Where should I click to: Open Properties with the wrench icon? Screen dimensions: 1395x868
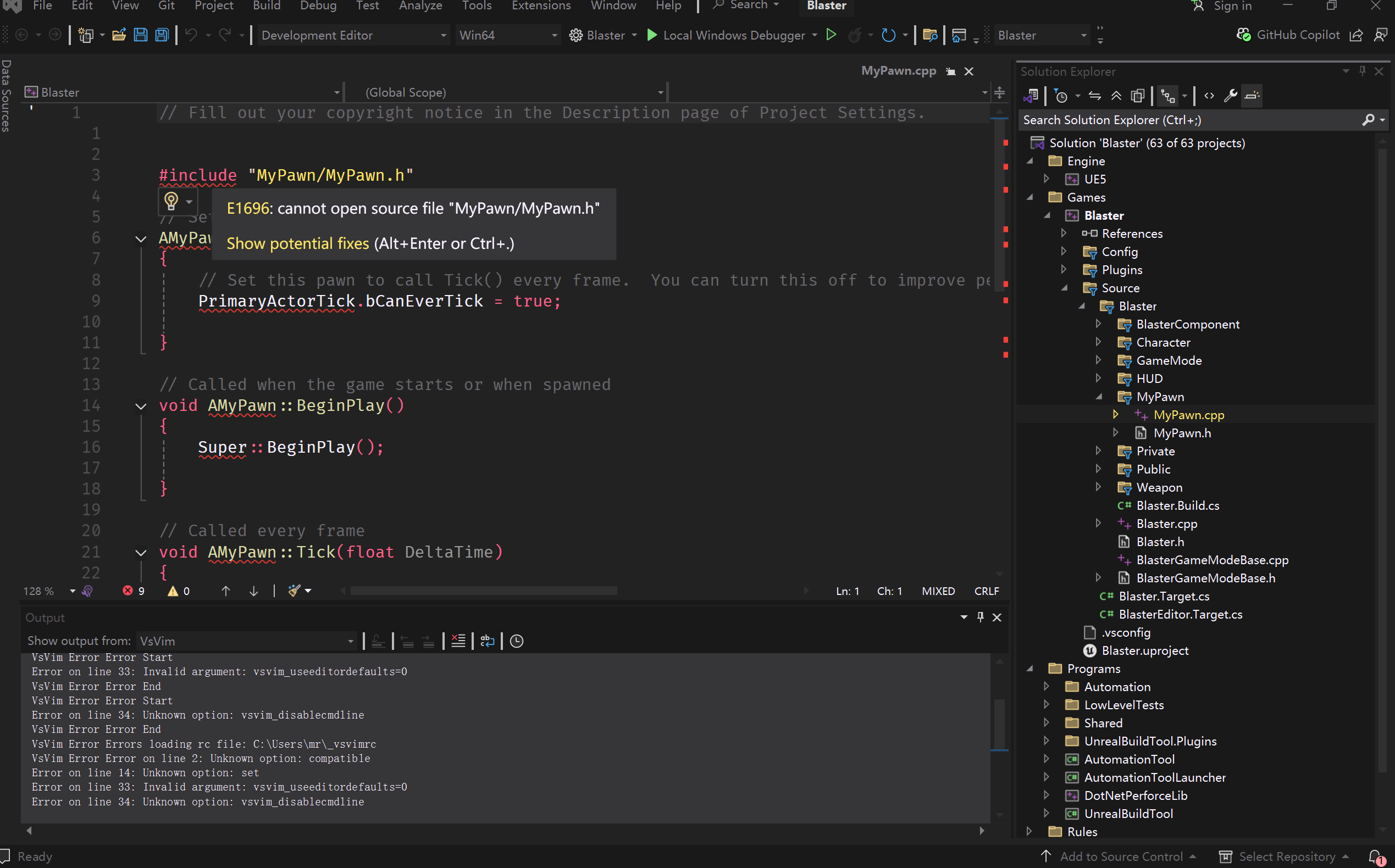pos(1230,96)
